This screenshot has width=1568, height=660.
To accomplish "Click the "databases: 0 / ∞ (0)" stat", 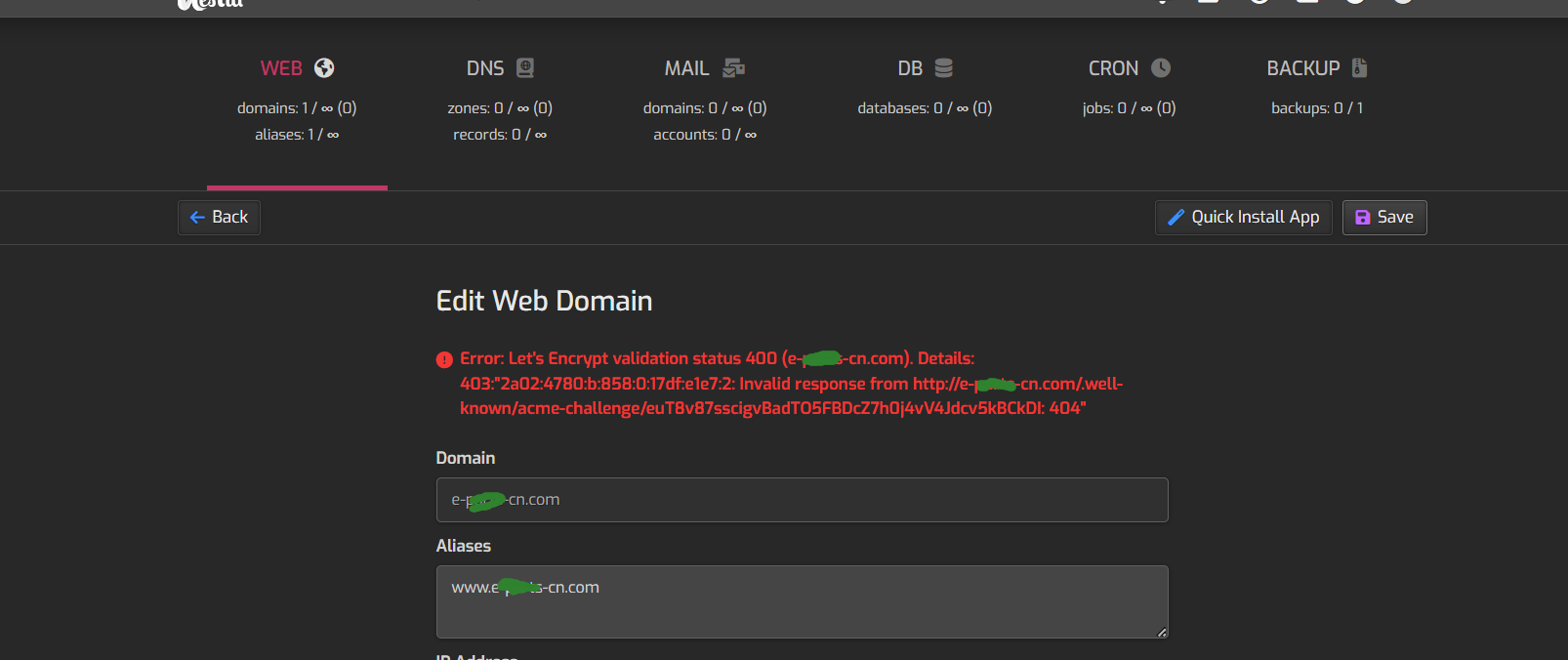I will [925, 108].
